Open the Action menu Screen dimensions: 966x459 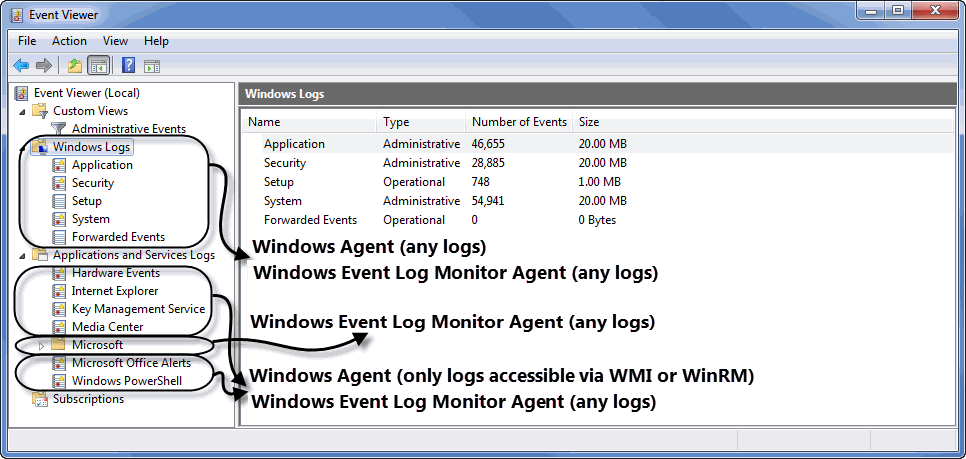coord(69,41)
